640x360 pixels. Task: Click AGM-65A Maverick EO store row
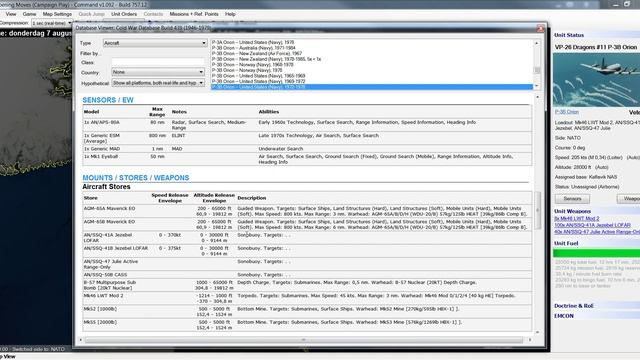(307, 211)
